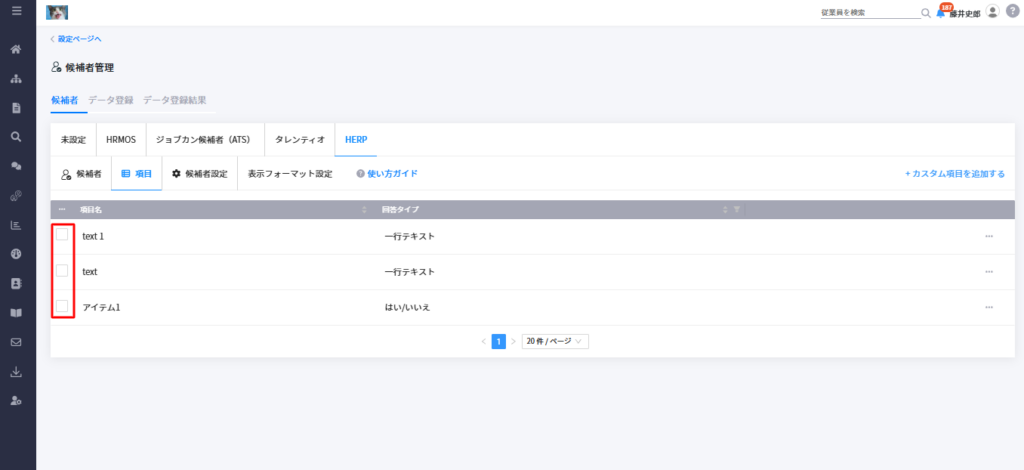Viewport: 1024px width, 470px height.
Task: Select the タレンティオ tab
Action: pos(300,140)
